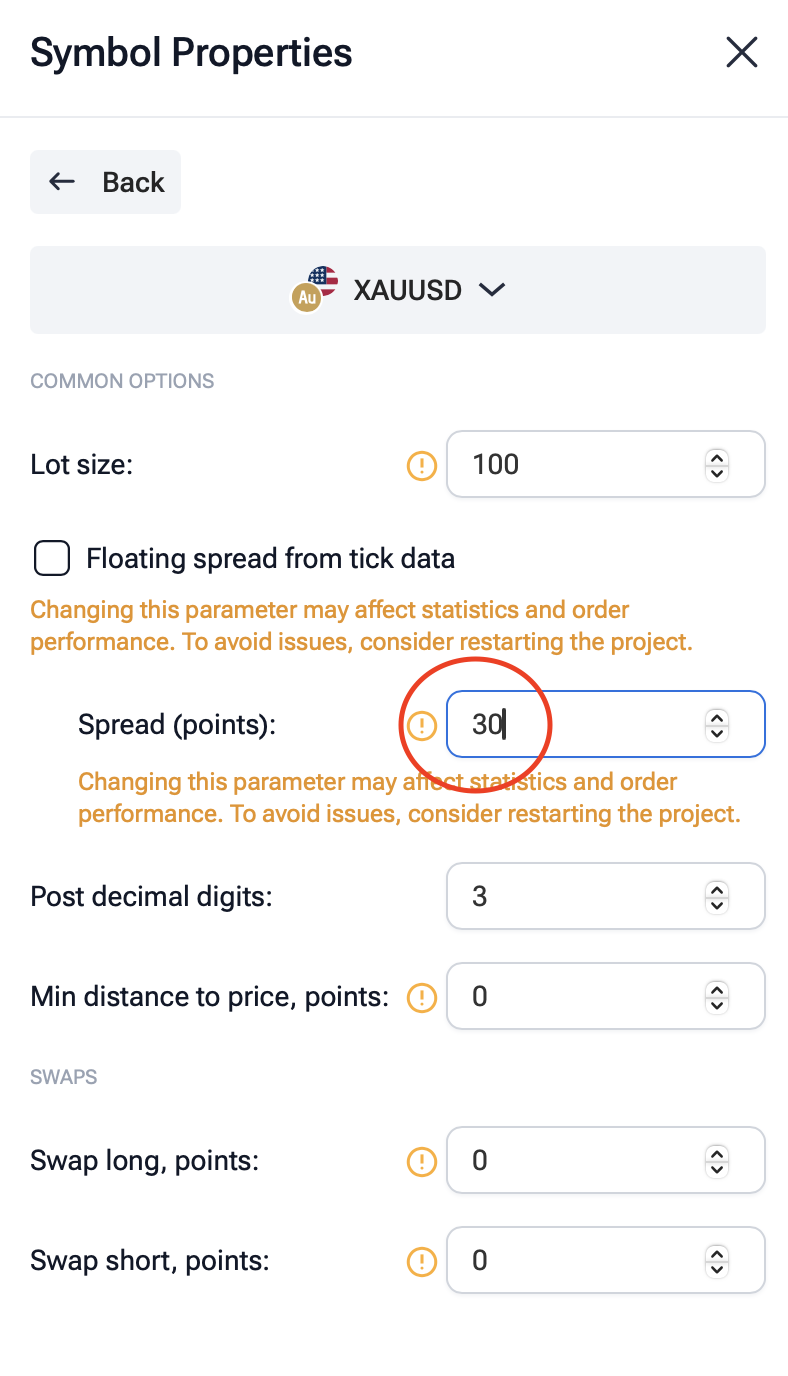Click the XAUUSD gold-USD symbol icon
The height and width of the screenshot is (1376, 788).
314,290
